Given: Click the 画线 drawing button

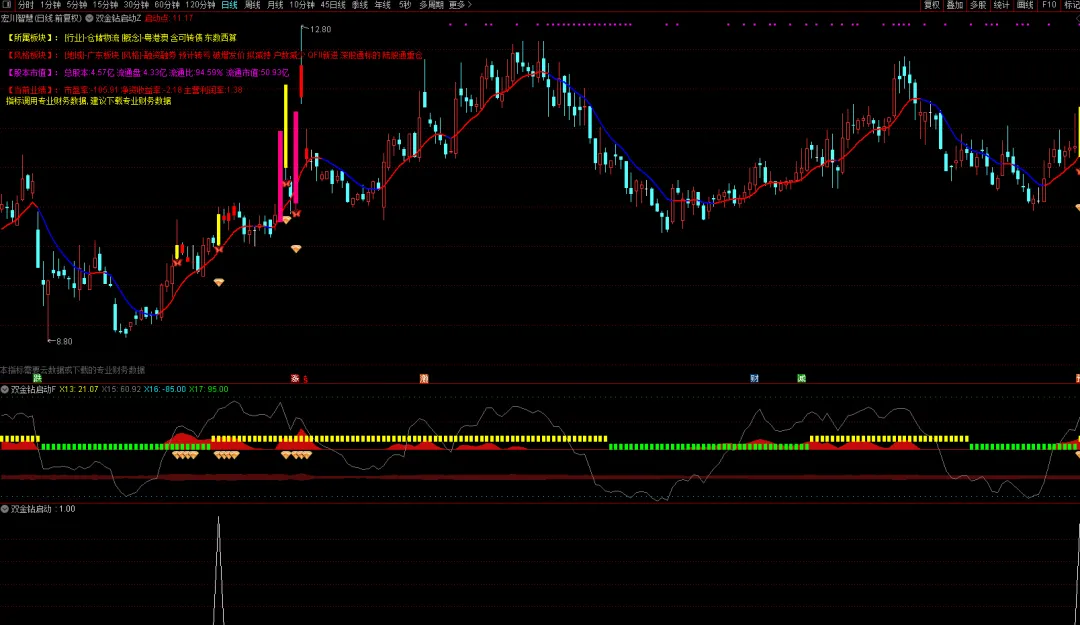Looking at the screenshot, I should tap(1025, 5).
